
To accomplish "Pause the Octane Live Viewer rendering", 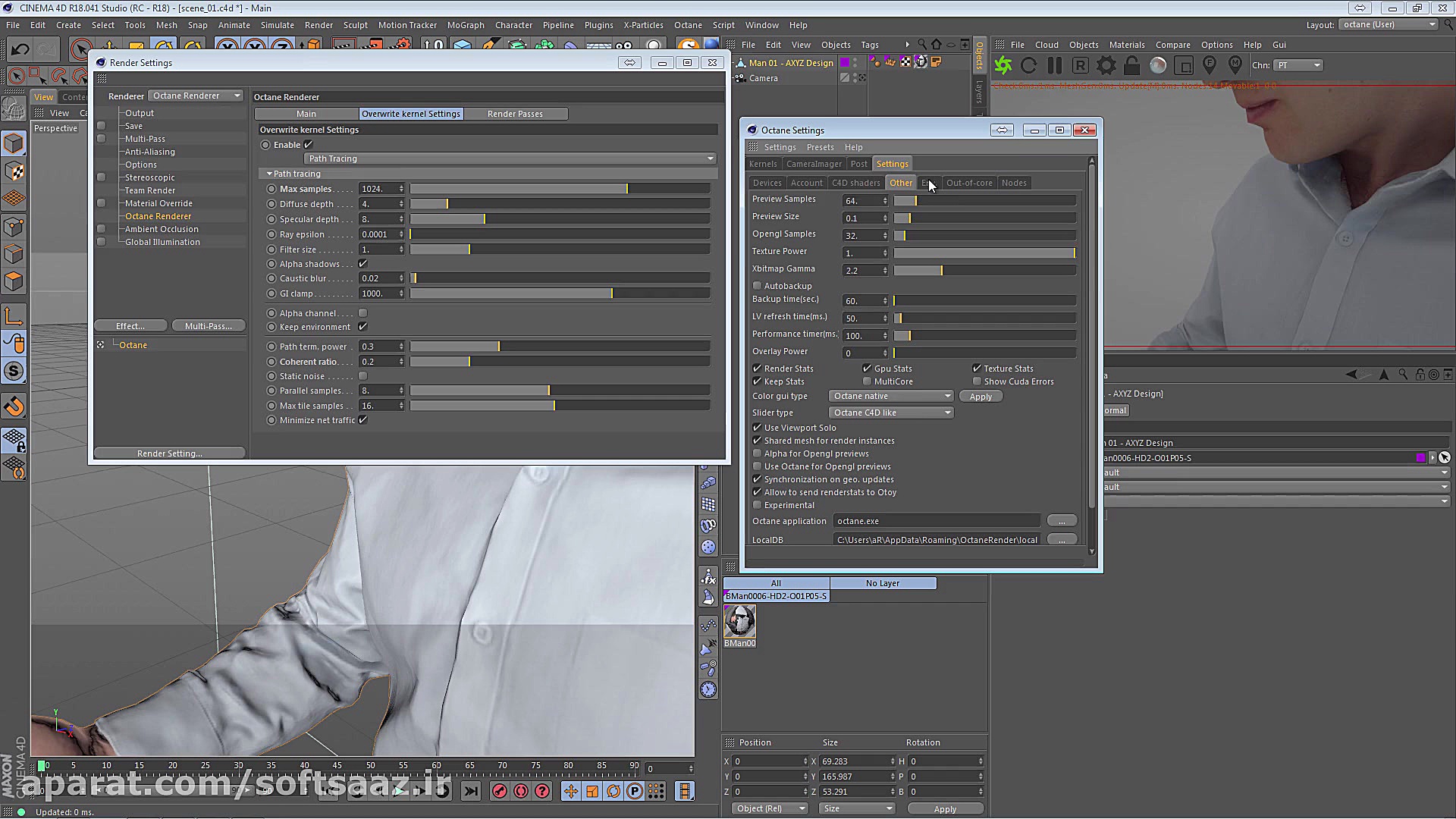I will (x=1054, y=65).
